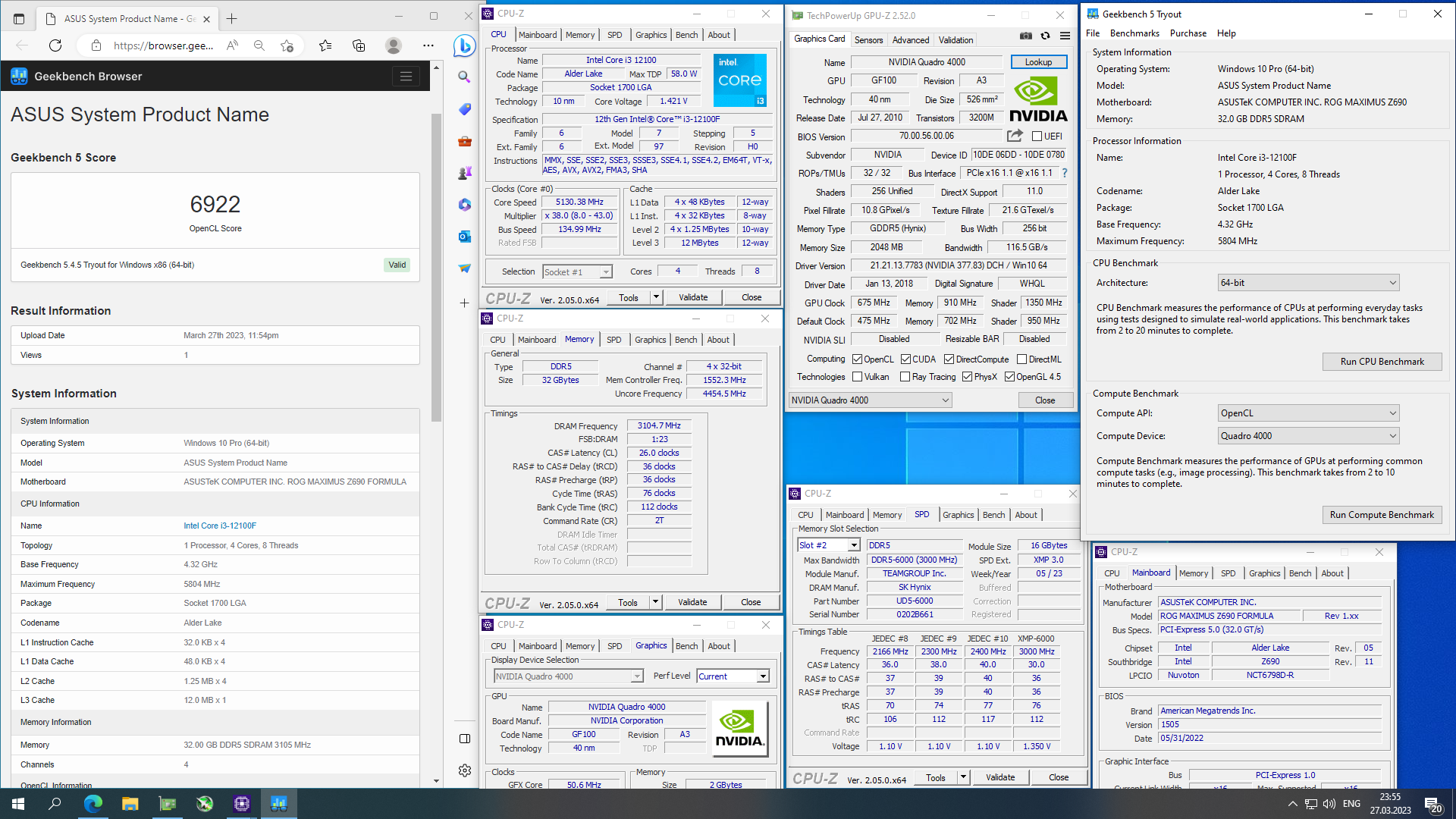Add this page to favorites star icon
The width and height of the screenshot is (1456, 819).
[287, 45]
